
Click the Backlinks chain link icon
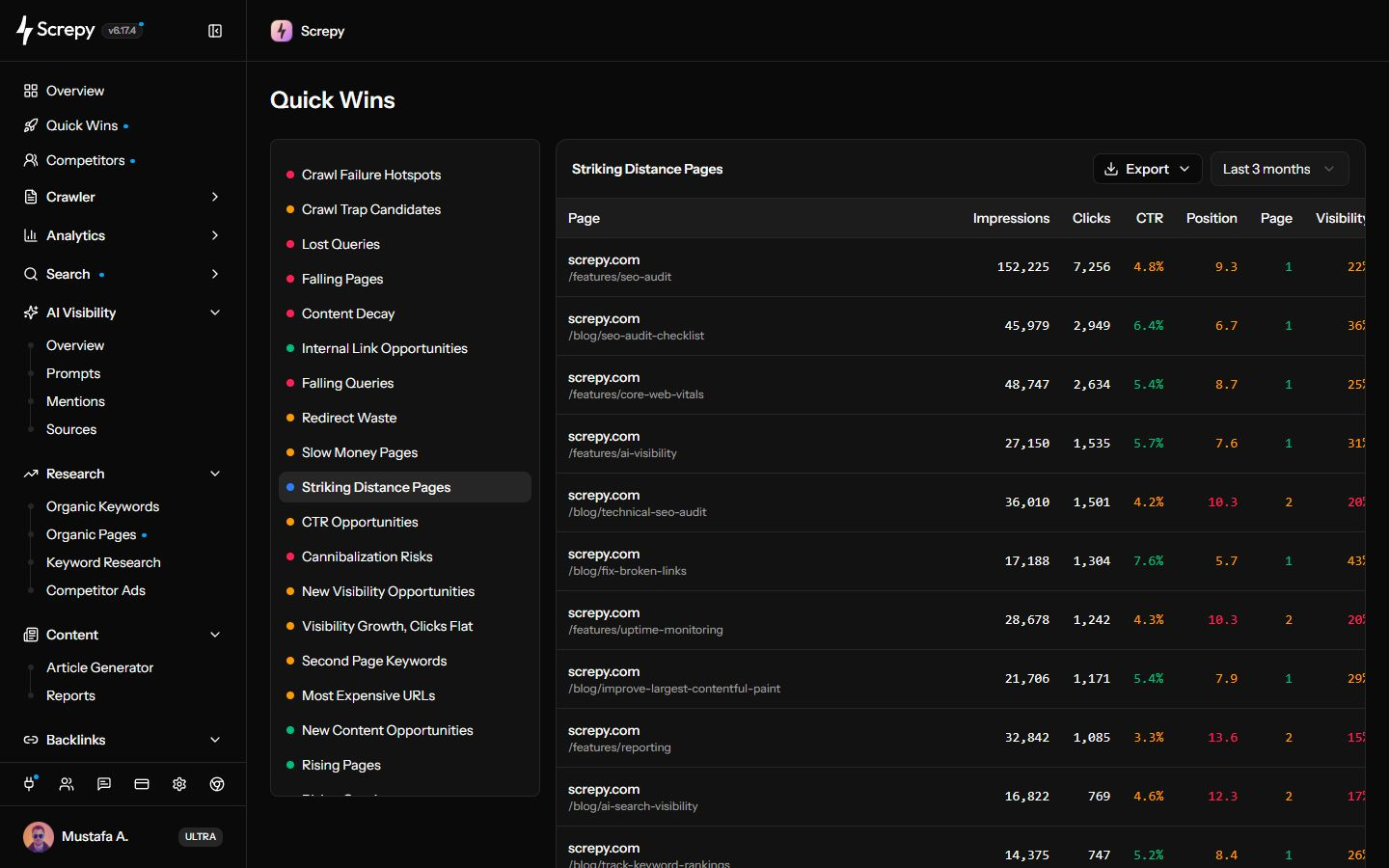(x=31, y=740)
